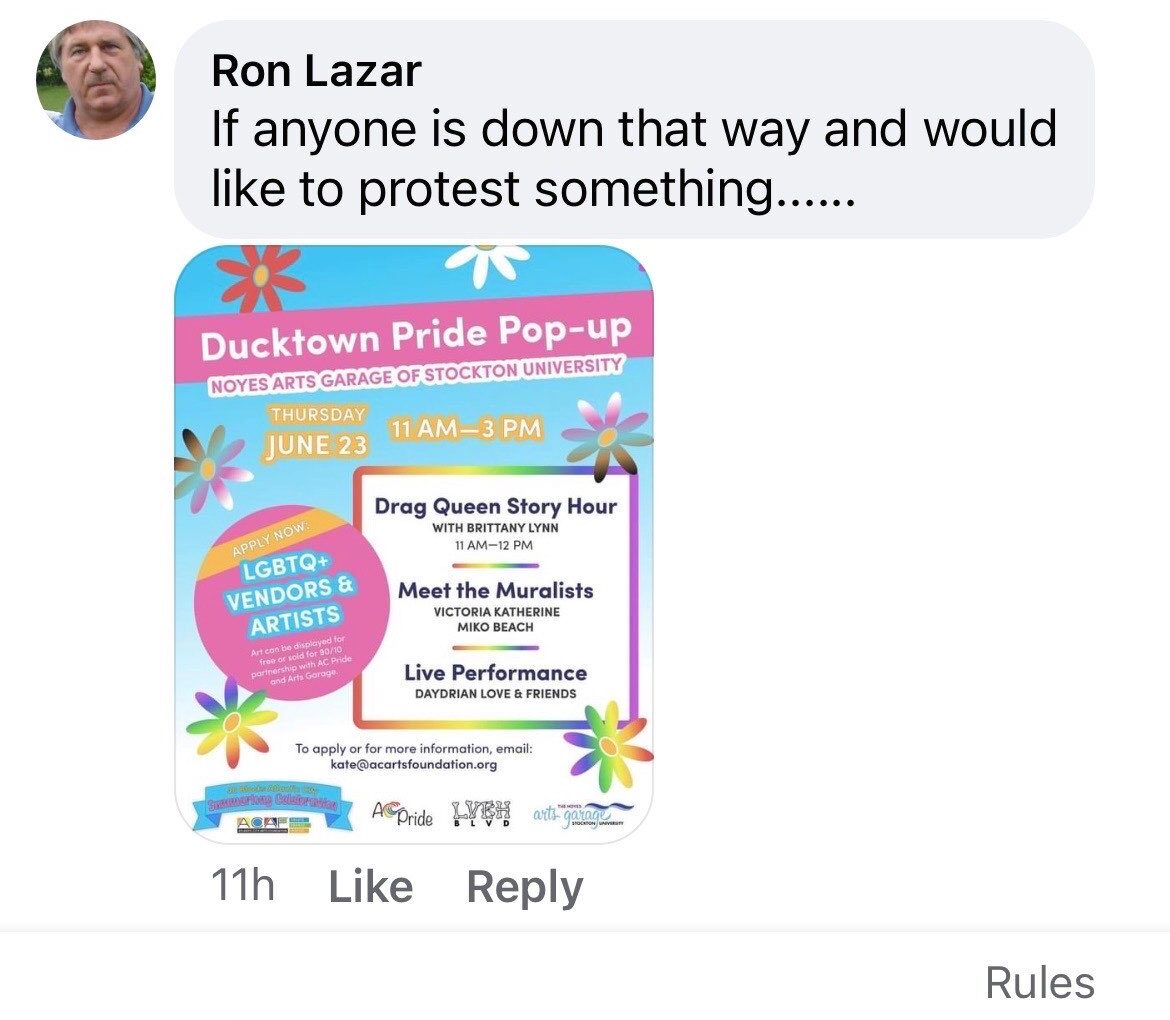Open Ron Lazar's profile picture
This screenshot has width=1170, height=1020.
coord(96,79)
